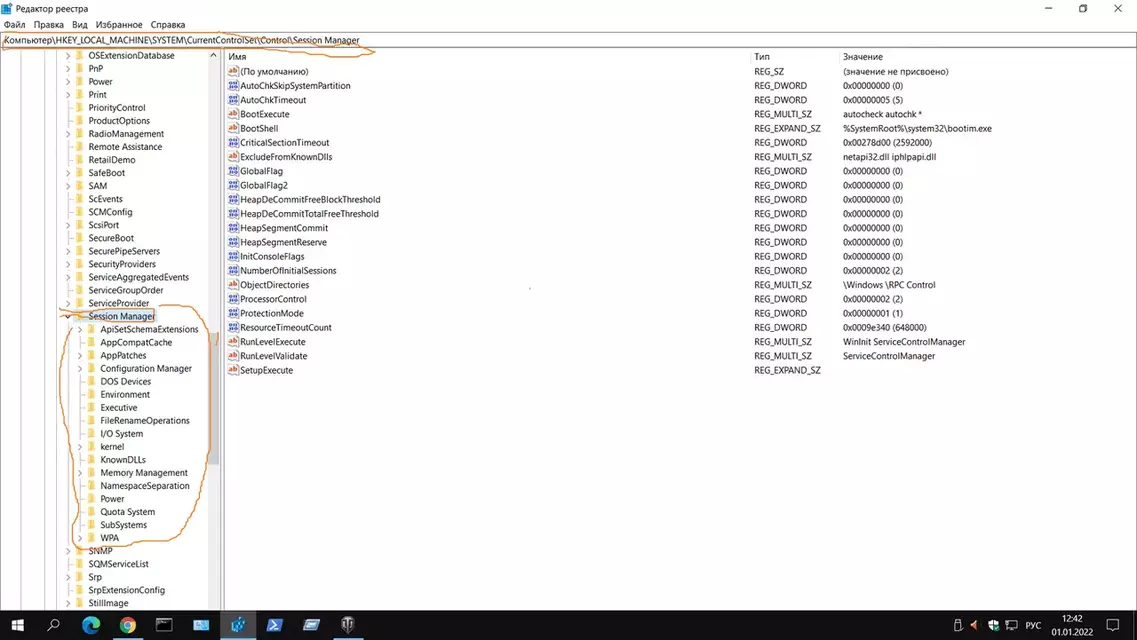Click the folder icon of Environment
Screen dimensions: 1137x640
[91, 394]
